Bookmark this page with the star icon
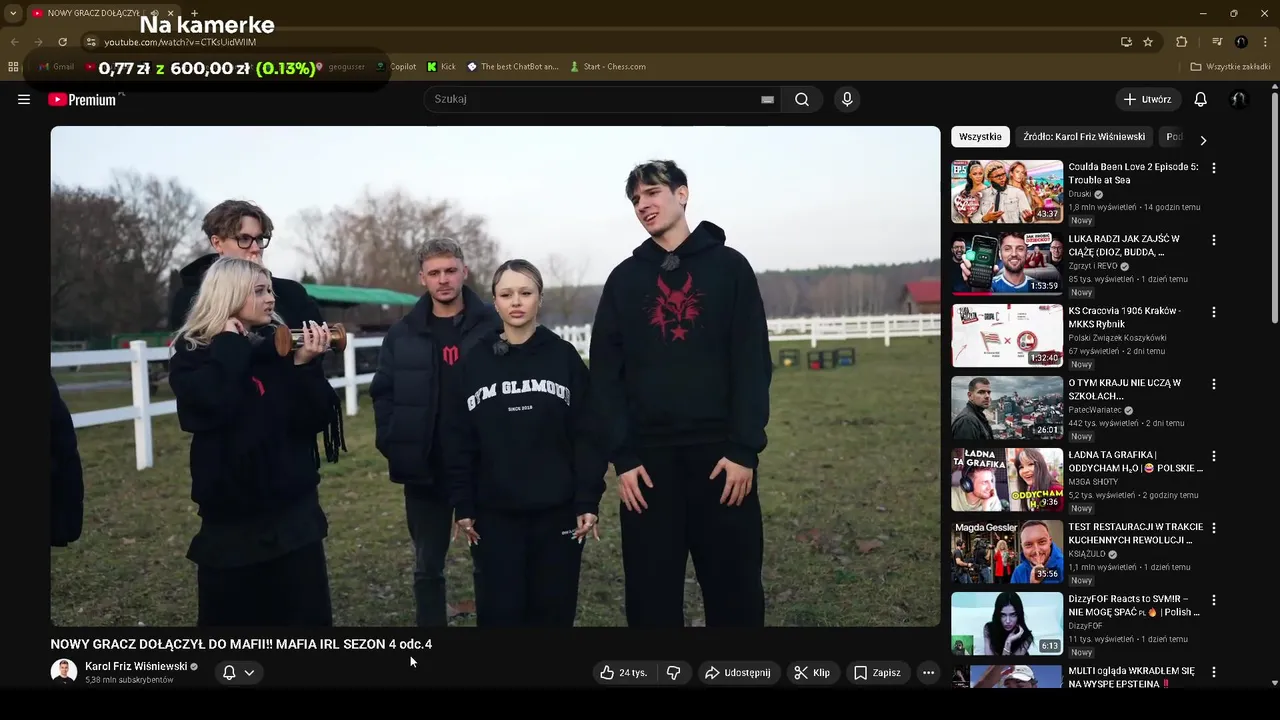1280x720 pixels. (1148, 42)
